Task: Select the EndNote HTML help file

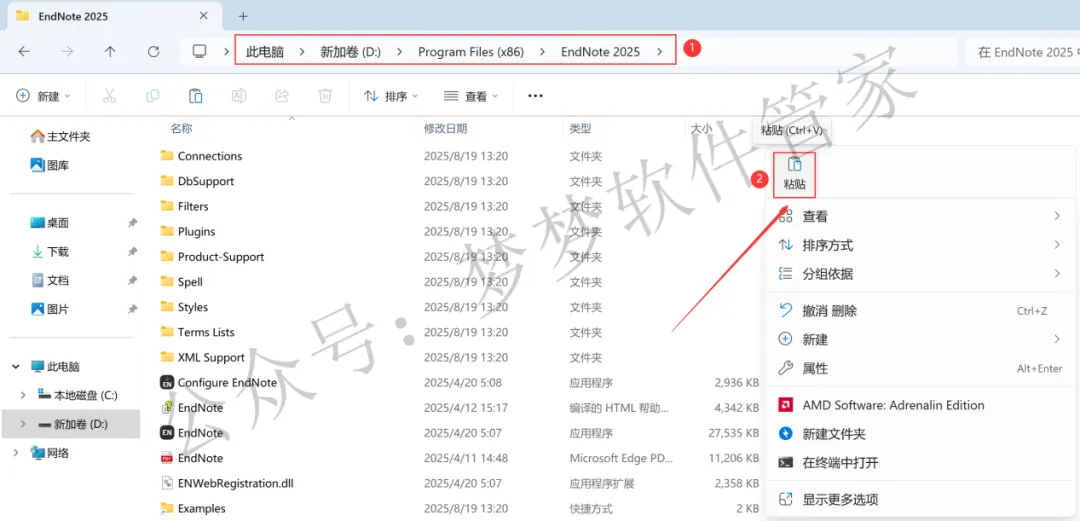Action: click(200, 407)
